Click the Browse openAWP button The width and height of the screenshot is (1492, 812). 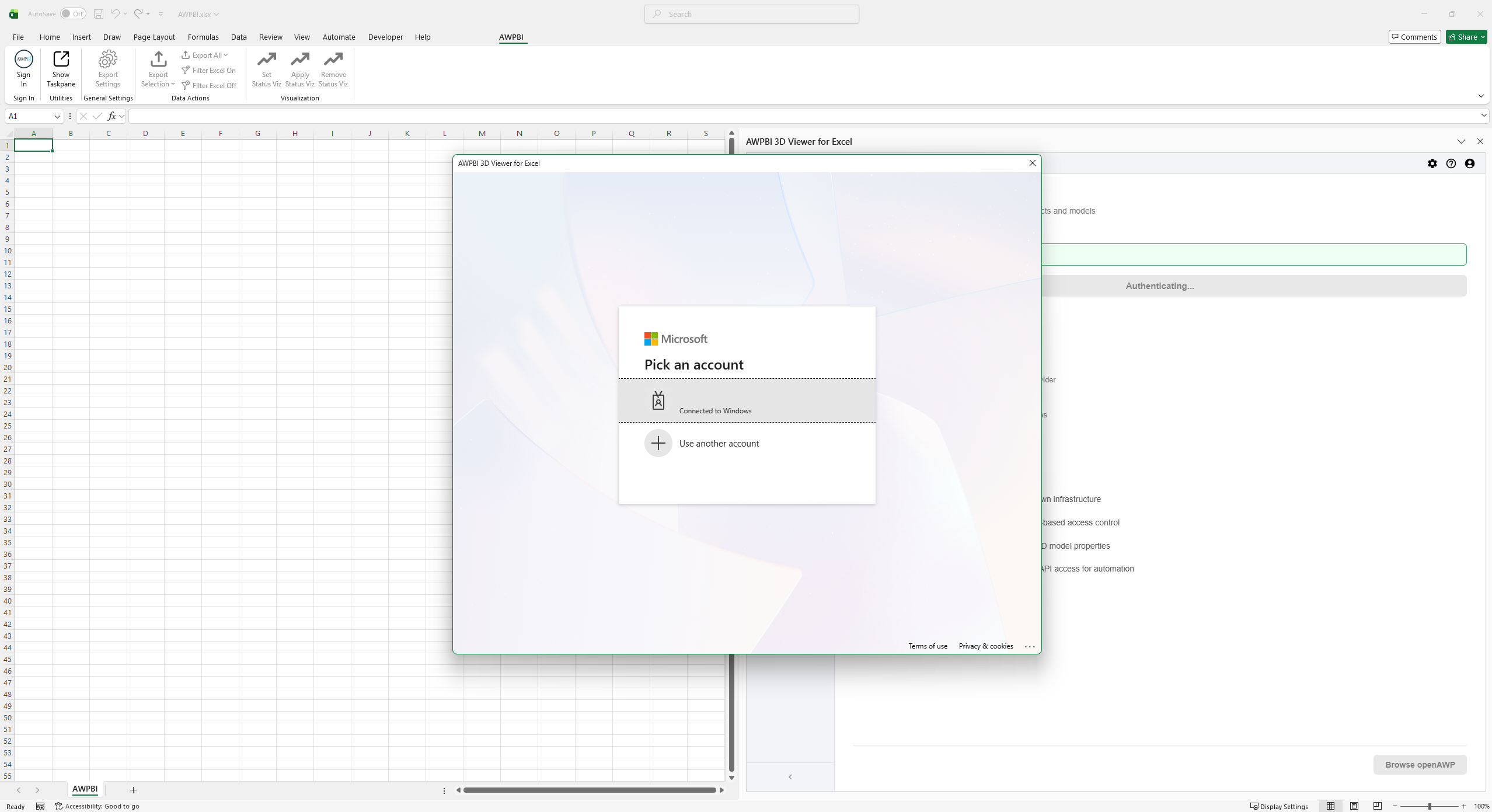1420,765
